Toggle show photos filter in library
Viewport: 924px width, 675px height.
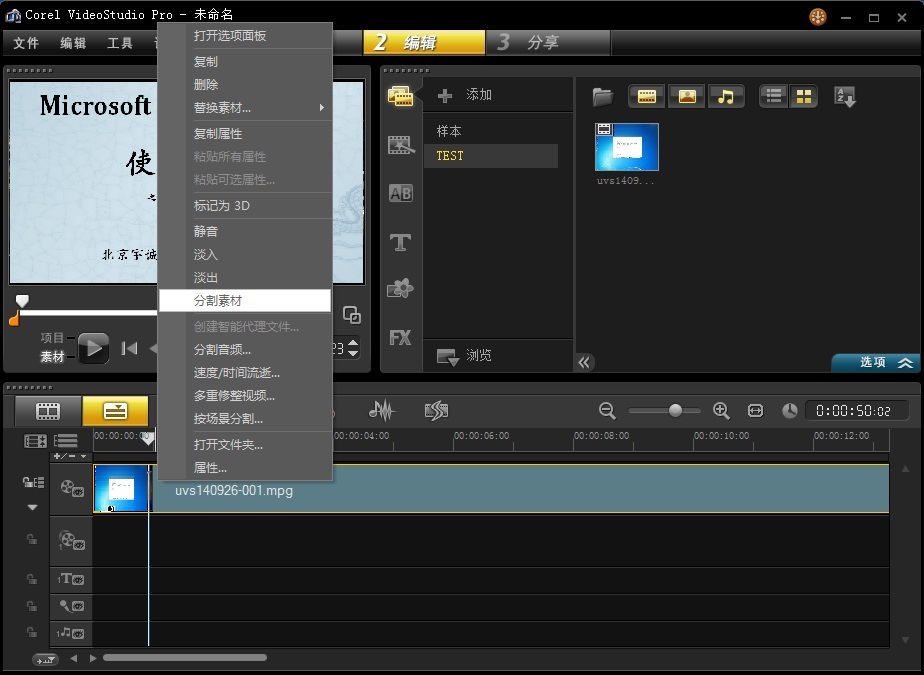point(687,97)
